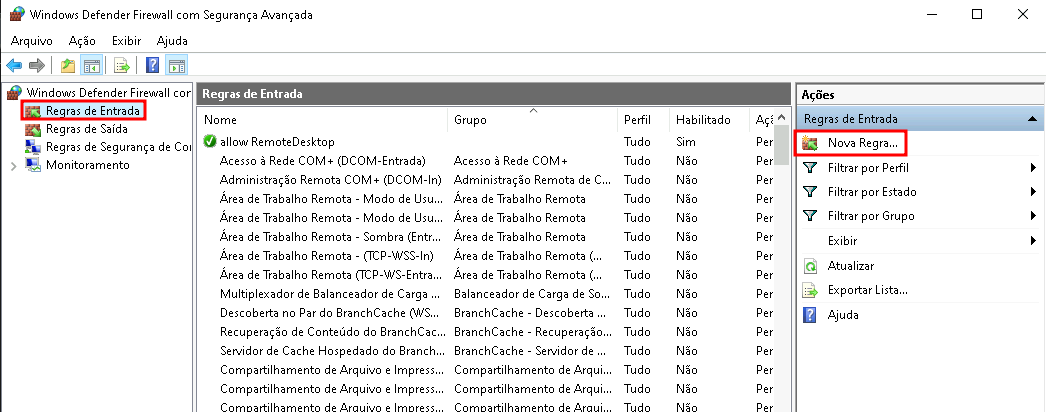Sort by the Nome column header
The height and width of the screenshot is (412, 1046).
[323, 120]
